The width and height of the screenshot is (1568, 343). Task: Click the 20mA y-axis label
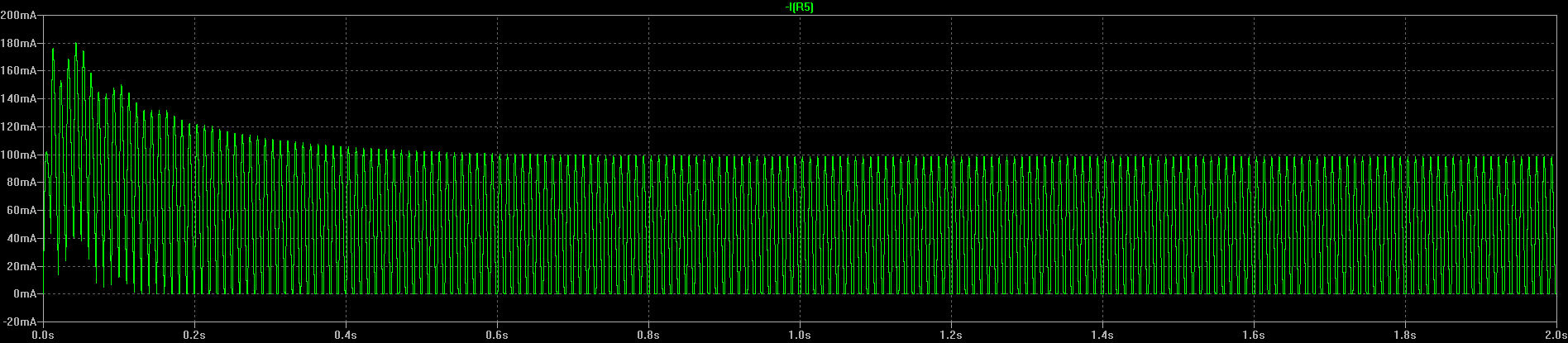tap(22, 266)
